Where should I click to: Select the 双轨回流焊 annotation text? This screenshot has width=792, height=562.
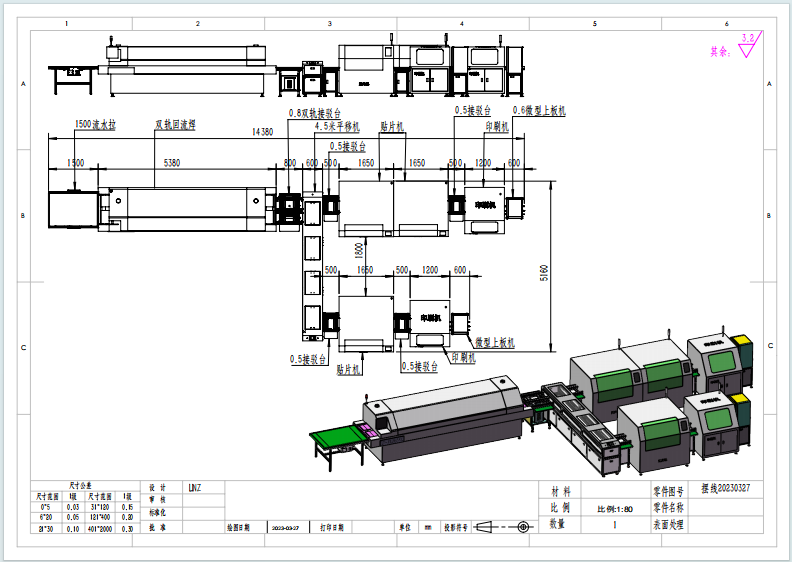click(x=174, y=125)
